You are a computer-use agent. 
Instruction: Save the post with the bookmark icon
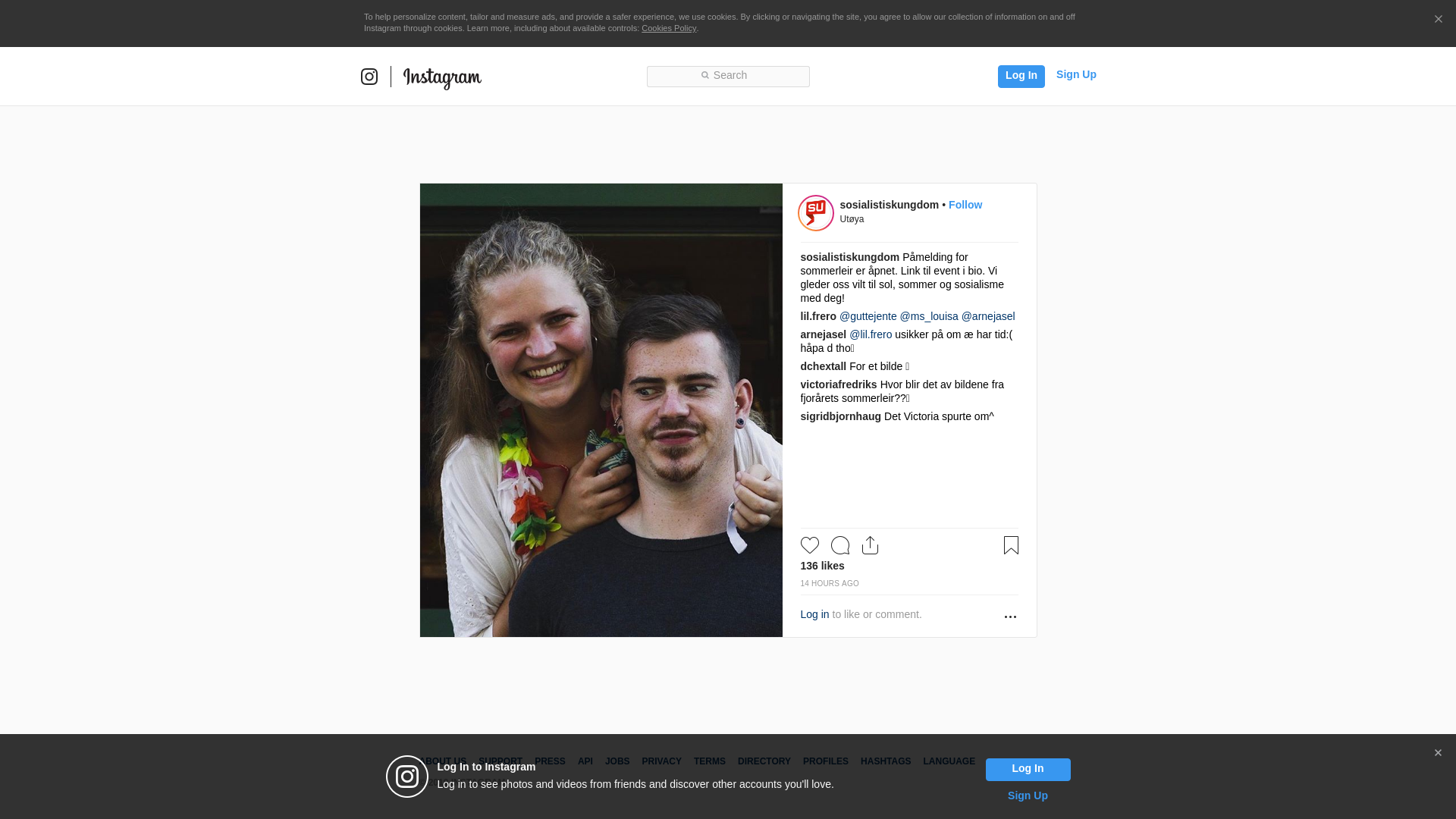pos(1011,545)
